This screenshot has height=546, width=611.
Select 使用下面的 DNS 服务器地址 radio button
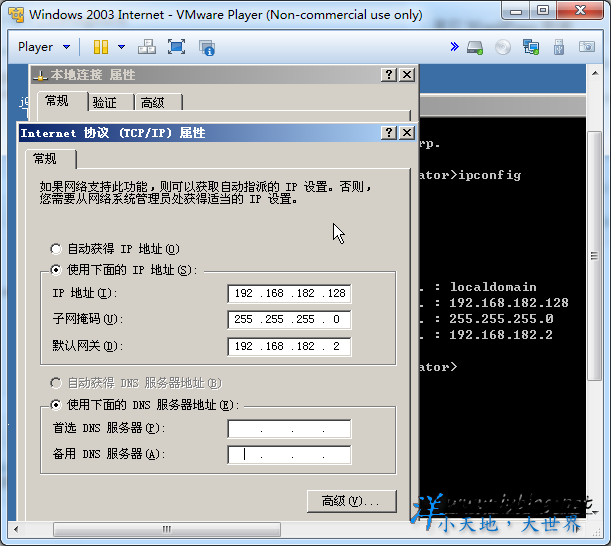click(x=56, y=405)
